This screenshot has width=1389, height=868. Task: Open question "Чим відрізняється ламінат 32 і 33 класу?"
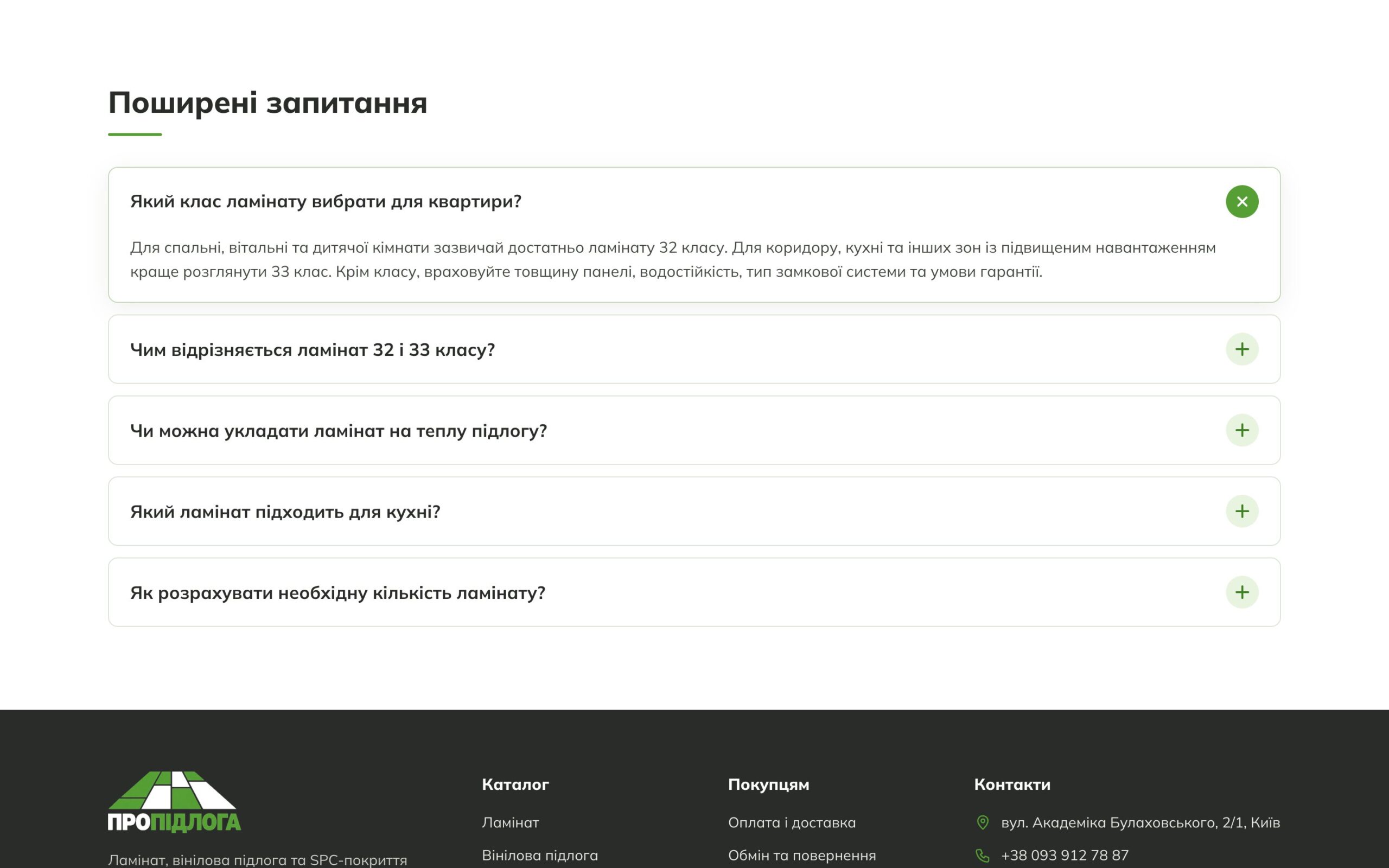[694, 349]
